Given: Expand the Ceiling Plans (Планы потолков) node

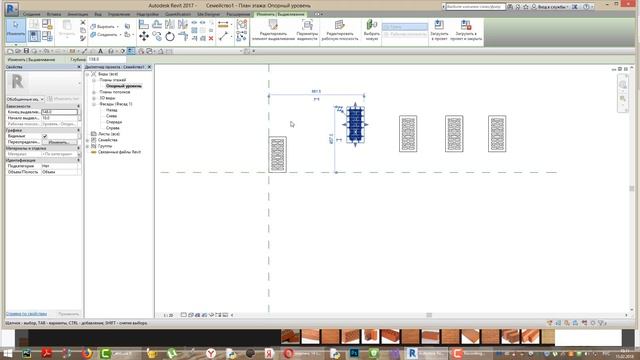Looking at the screenshot, I should click(x=94, y=92).
